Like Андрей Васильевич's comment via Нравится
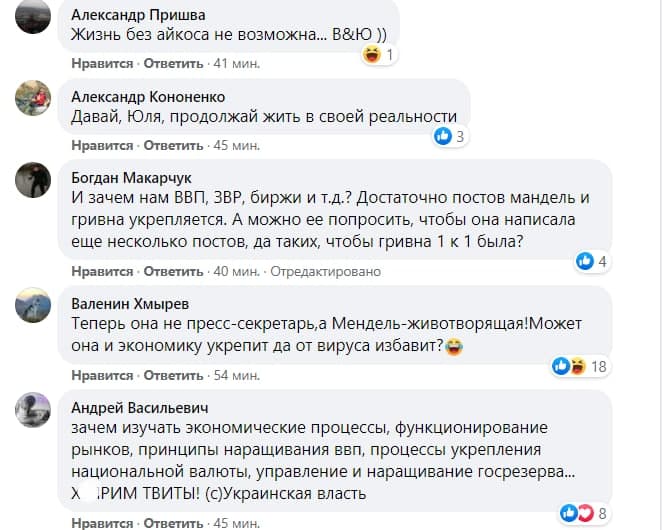 (x=102, y=522)
